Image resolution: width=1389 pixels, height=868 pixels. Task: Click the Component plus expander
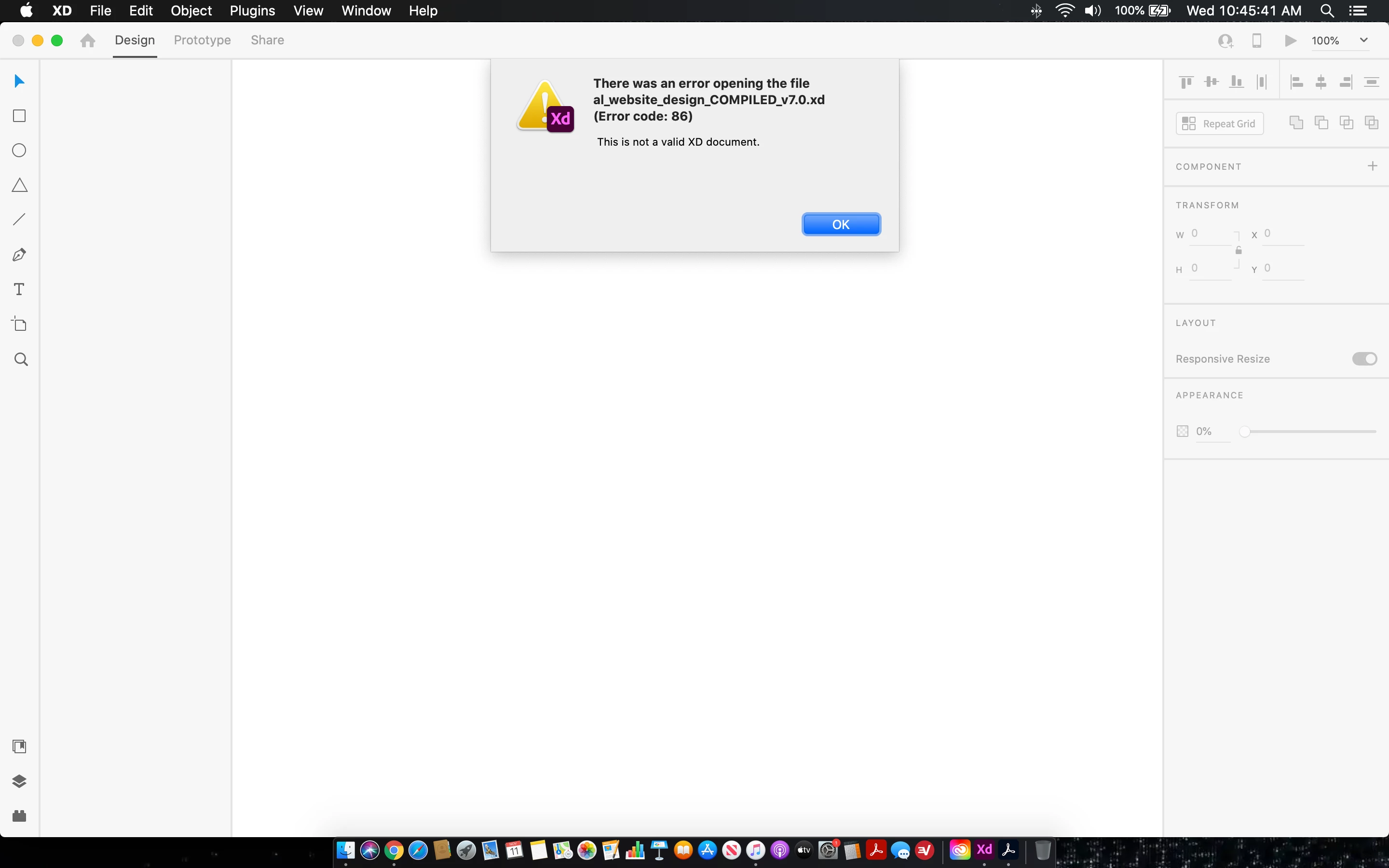(x=1372, y=166)
